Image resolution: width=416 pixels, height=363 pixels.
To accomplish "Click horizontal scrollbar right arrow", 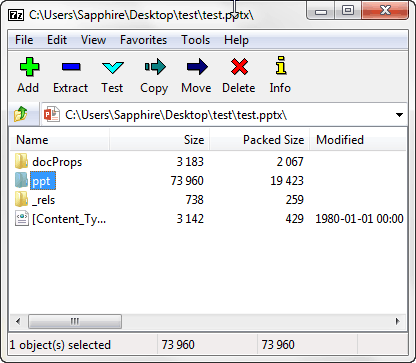I will click(x=397, y=321).
